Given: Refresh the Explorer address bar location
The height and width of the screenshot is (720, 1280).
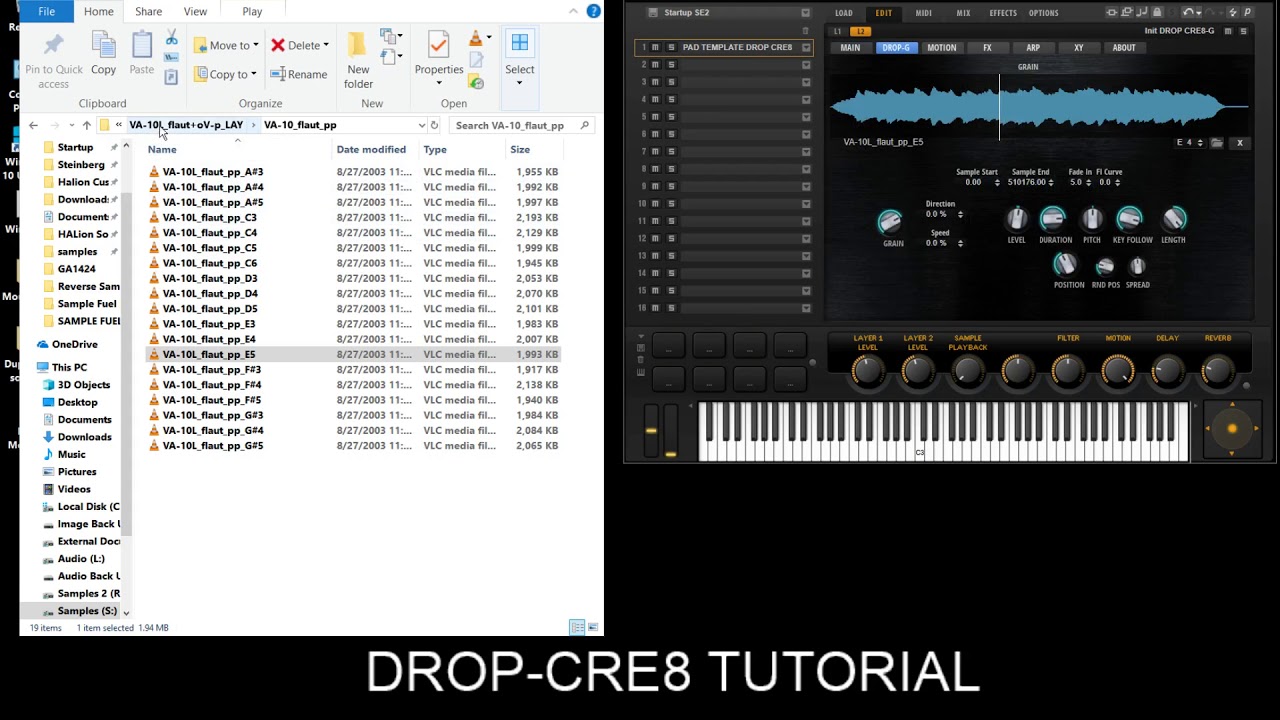Looking at the screenshot, I should tap(434, 125).
